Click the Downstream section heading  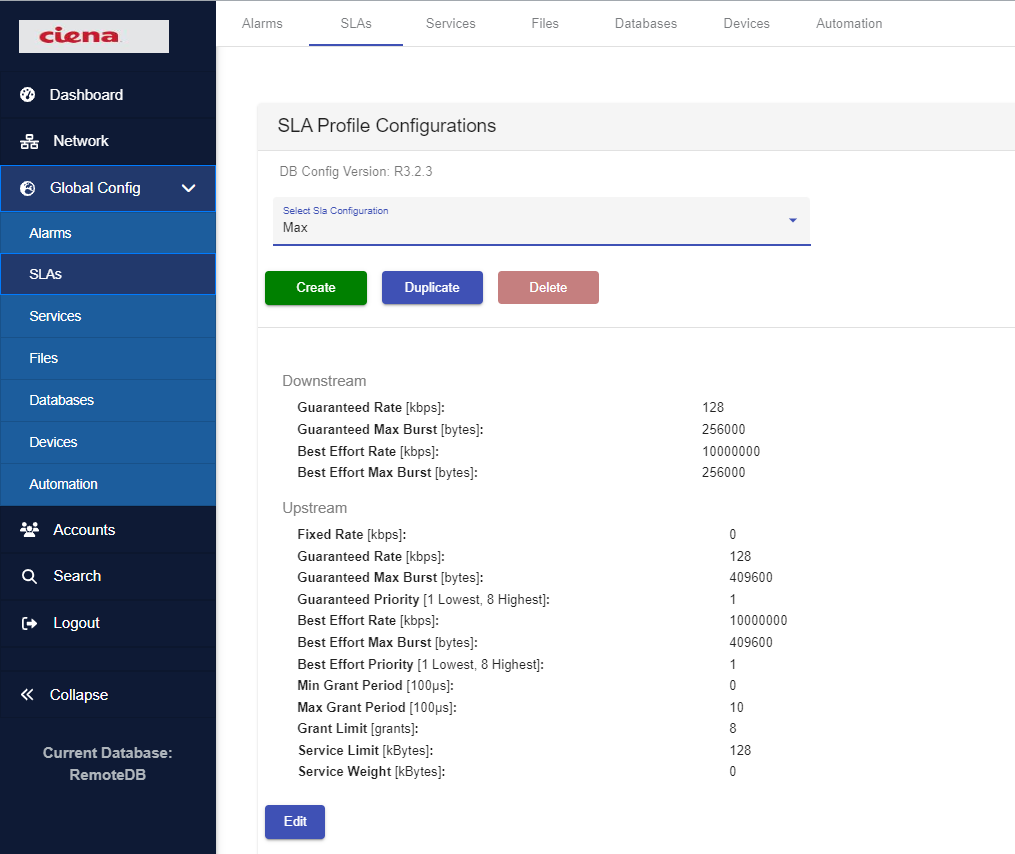tap(324, 381)
